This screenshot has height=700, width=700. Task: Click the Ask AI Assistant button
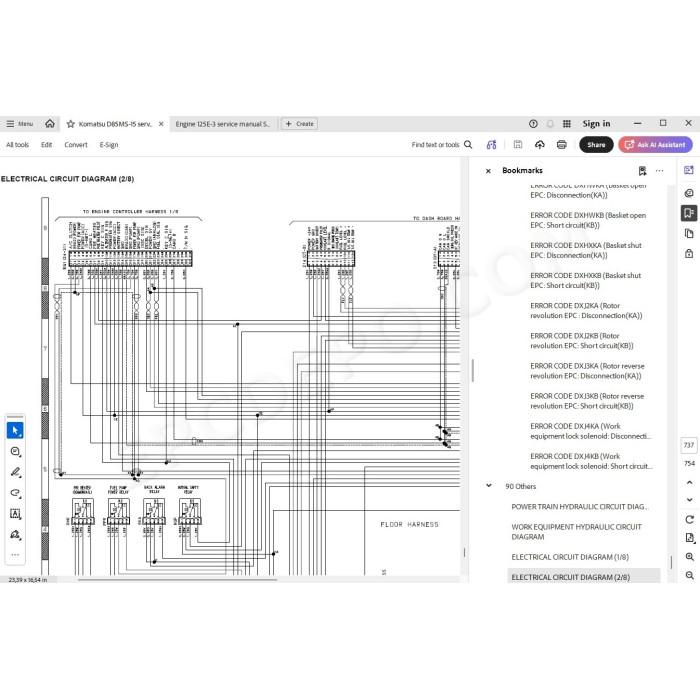point(655,145)
